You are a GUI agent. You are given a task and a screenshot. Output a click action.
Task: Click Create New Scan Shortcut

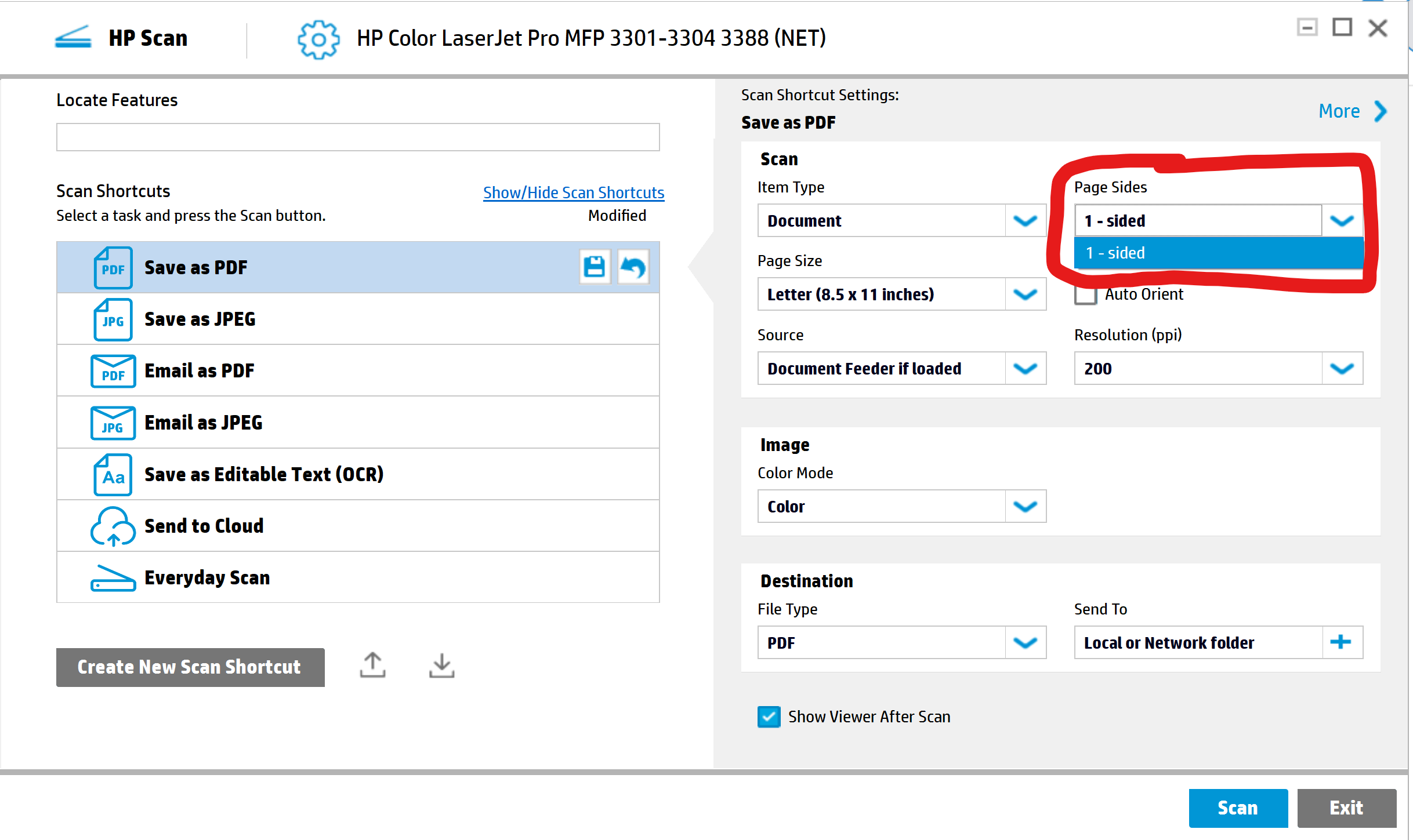[190, 667]
